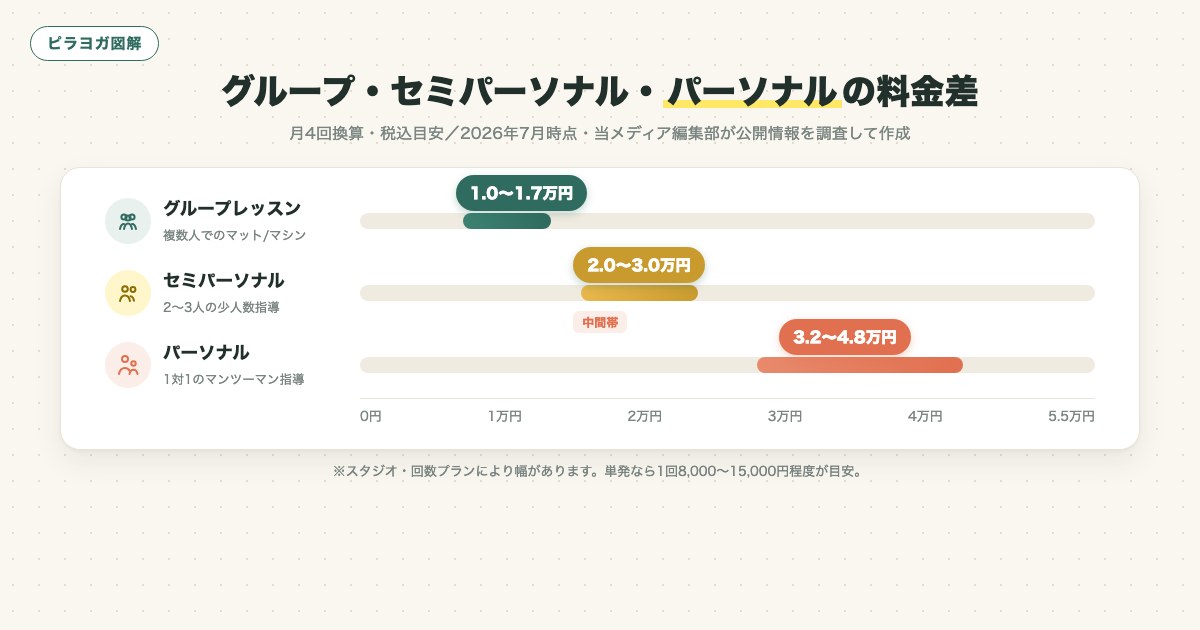Select the 1.0〜1.7万円 price bubble

point(521,193)
